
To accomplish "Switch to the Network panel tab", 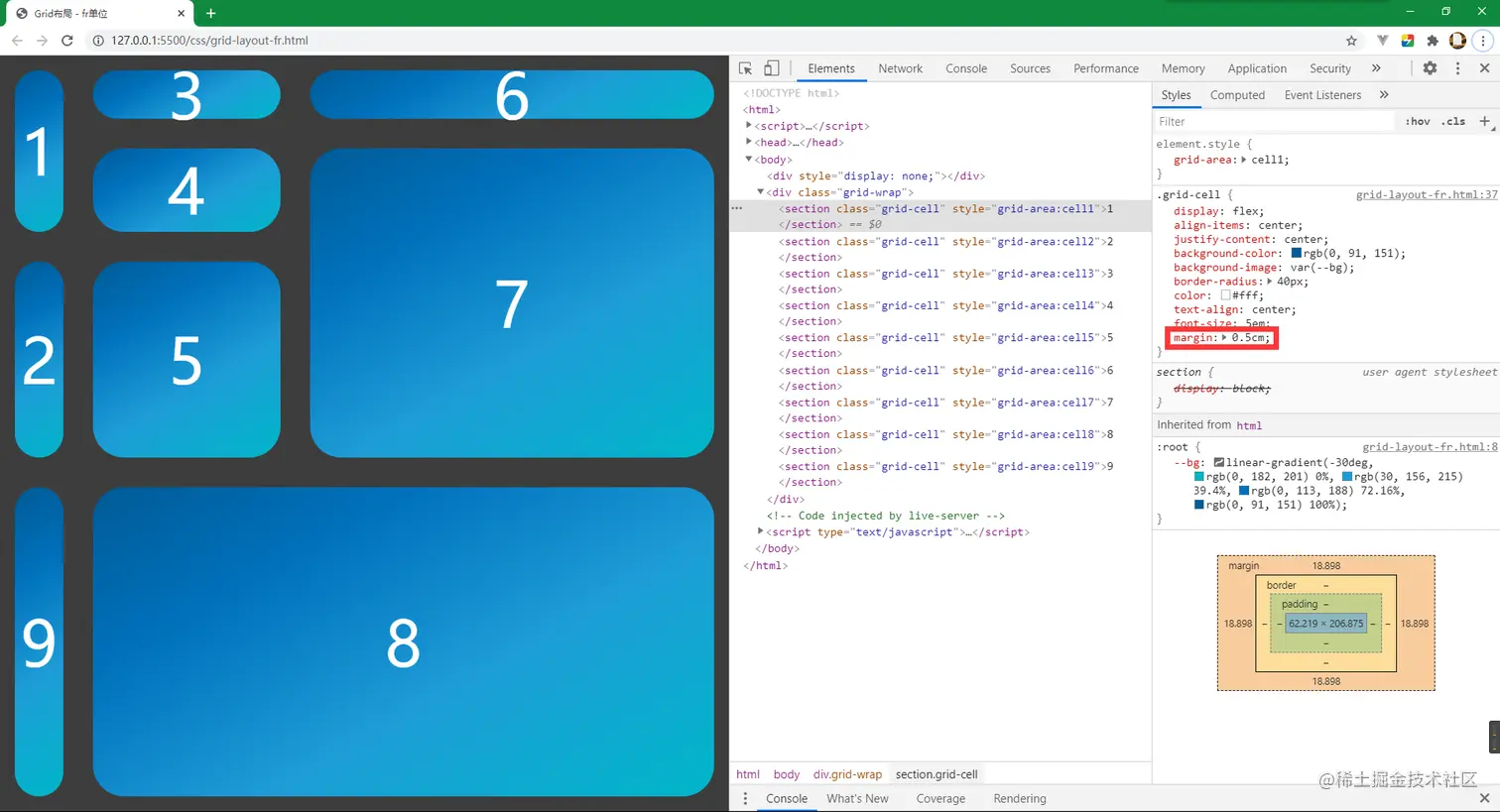I will pyautogui.click(x=901, y=68).
